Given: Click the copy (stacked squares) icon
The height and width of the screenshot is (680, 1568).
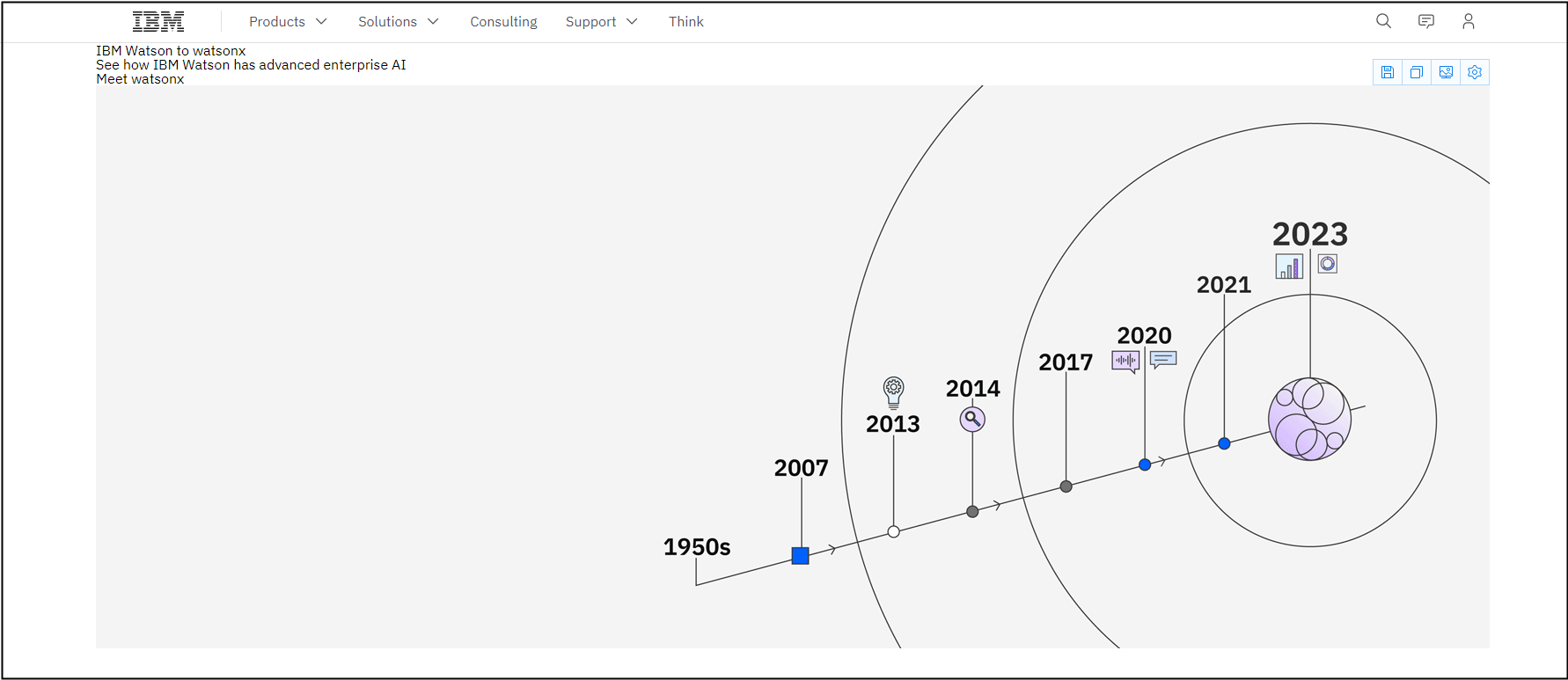Looking at the screenshot, I should tap(1417, 72).
